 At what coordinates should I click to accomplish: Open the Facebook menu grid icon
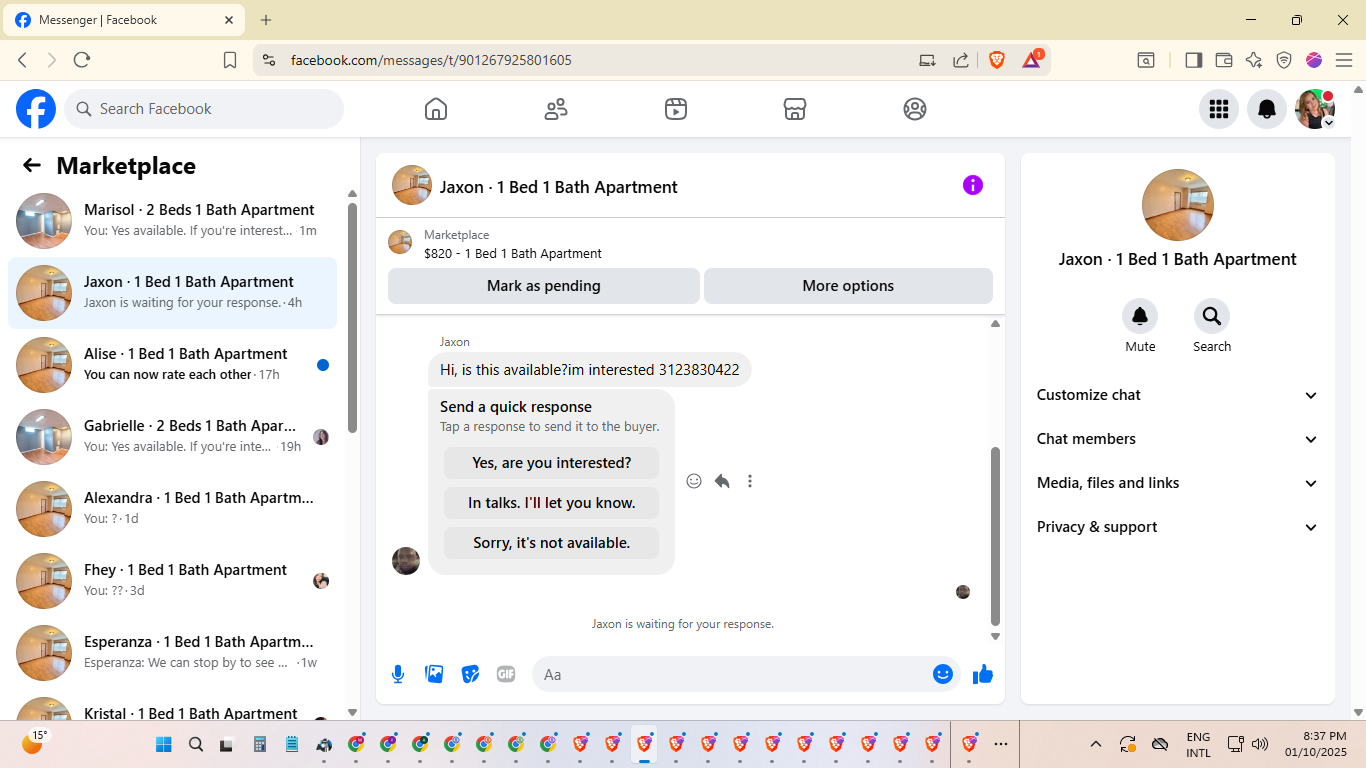click(1219, 109)
